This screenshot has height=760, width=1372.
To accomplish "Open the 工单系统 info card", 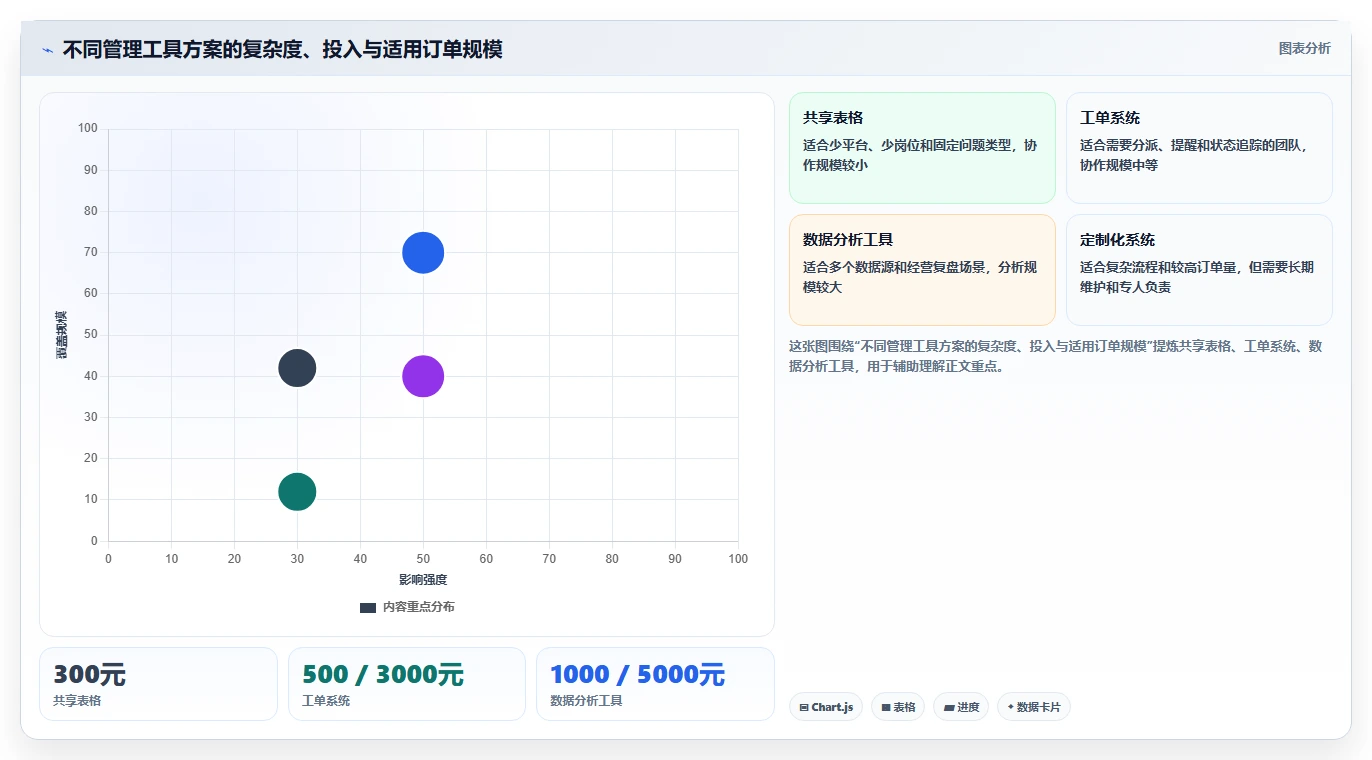I will coord(1199,148).
